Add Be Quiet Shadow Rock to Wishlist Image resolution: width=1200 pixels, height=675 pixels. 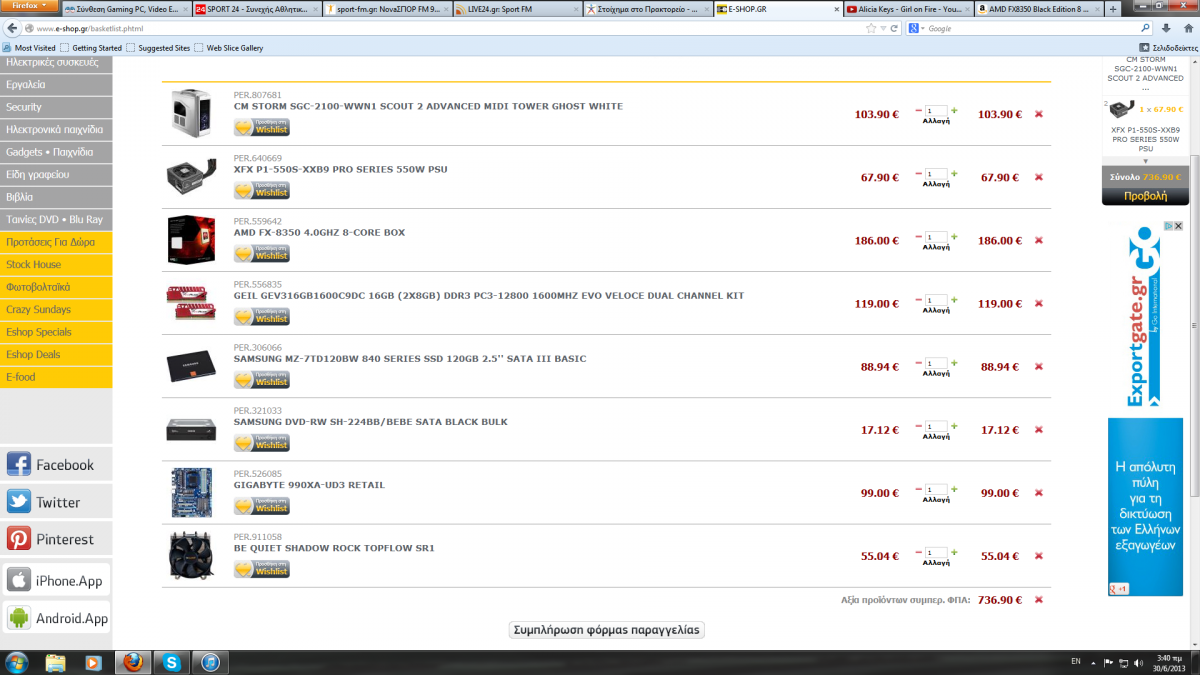point(262,569)
